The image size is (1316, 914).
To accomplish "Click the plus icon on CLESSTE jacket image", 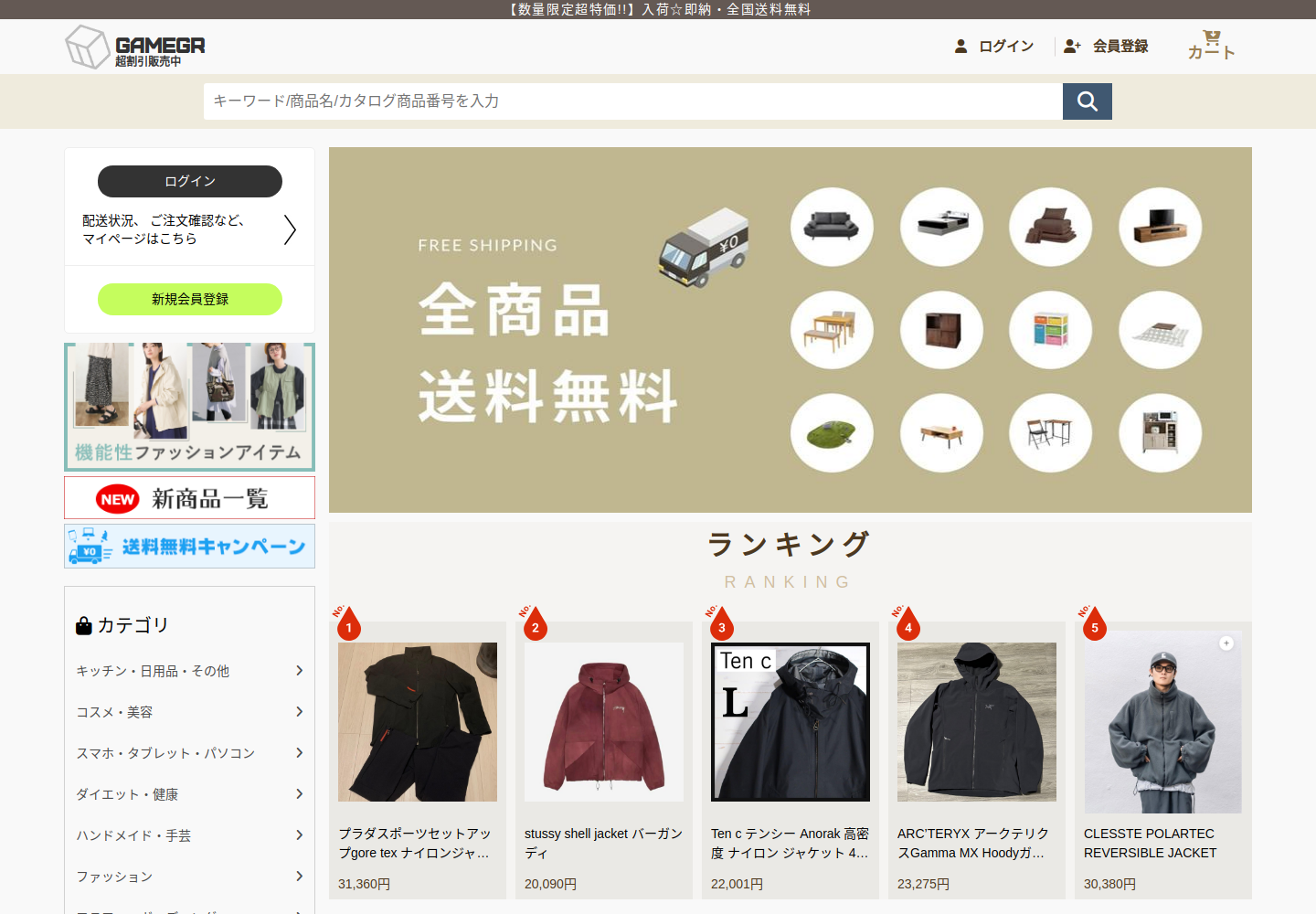I will tap(1226, 643).
